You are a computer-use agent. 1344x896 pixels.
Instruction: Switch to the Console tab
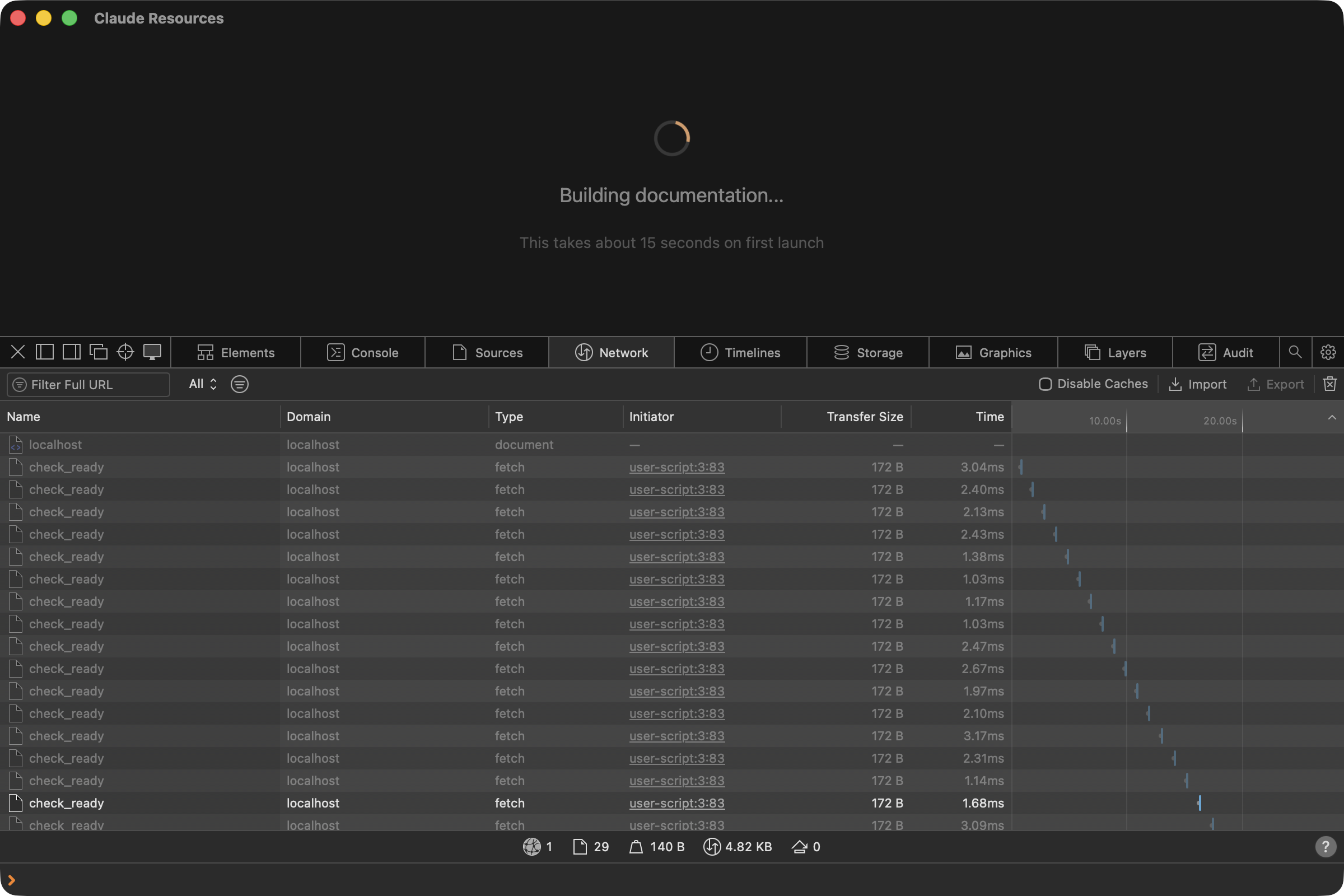tap(362, 353)
